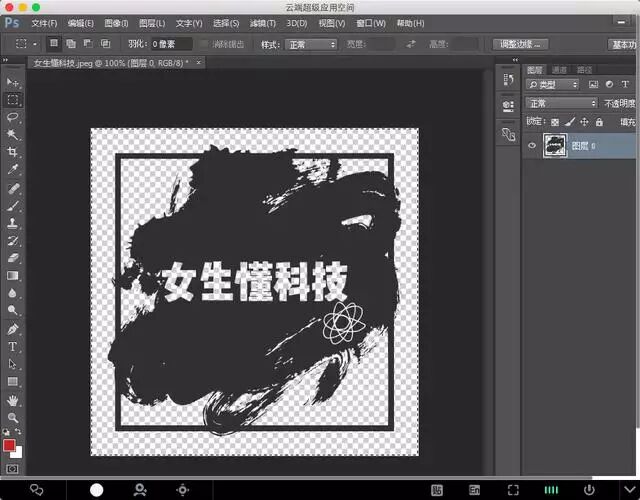This screenshot has height=500, width=640.
Task: Reset default foreground and background colors
Action: (x=6, y=431)
